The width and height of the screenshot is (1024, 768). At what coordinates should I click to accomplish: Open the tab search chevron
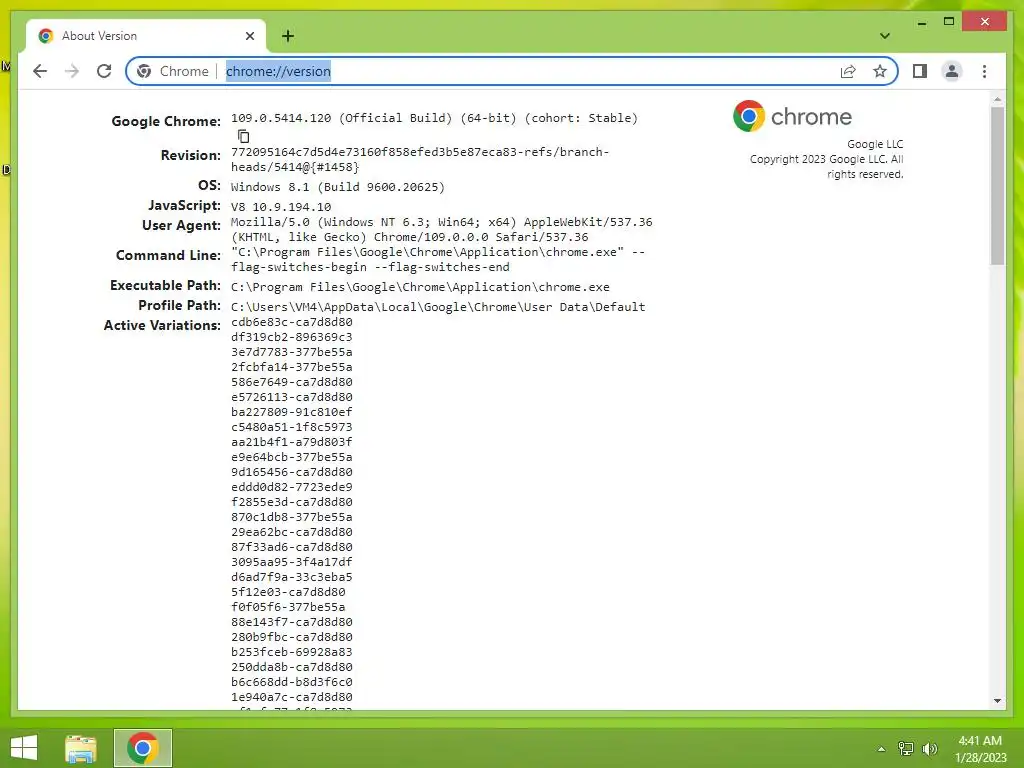tap(884, 36)
